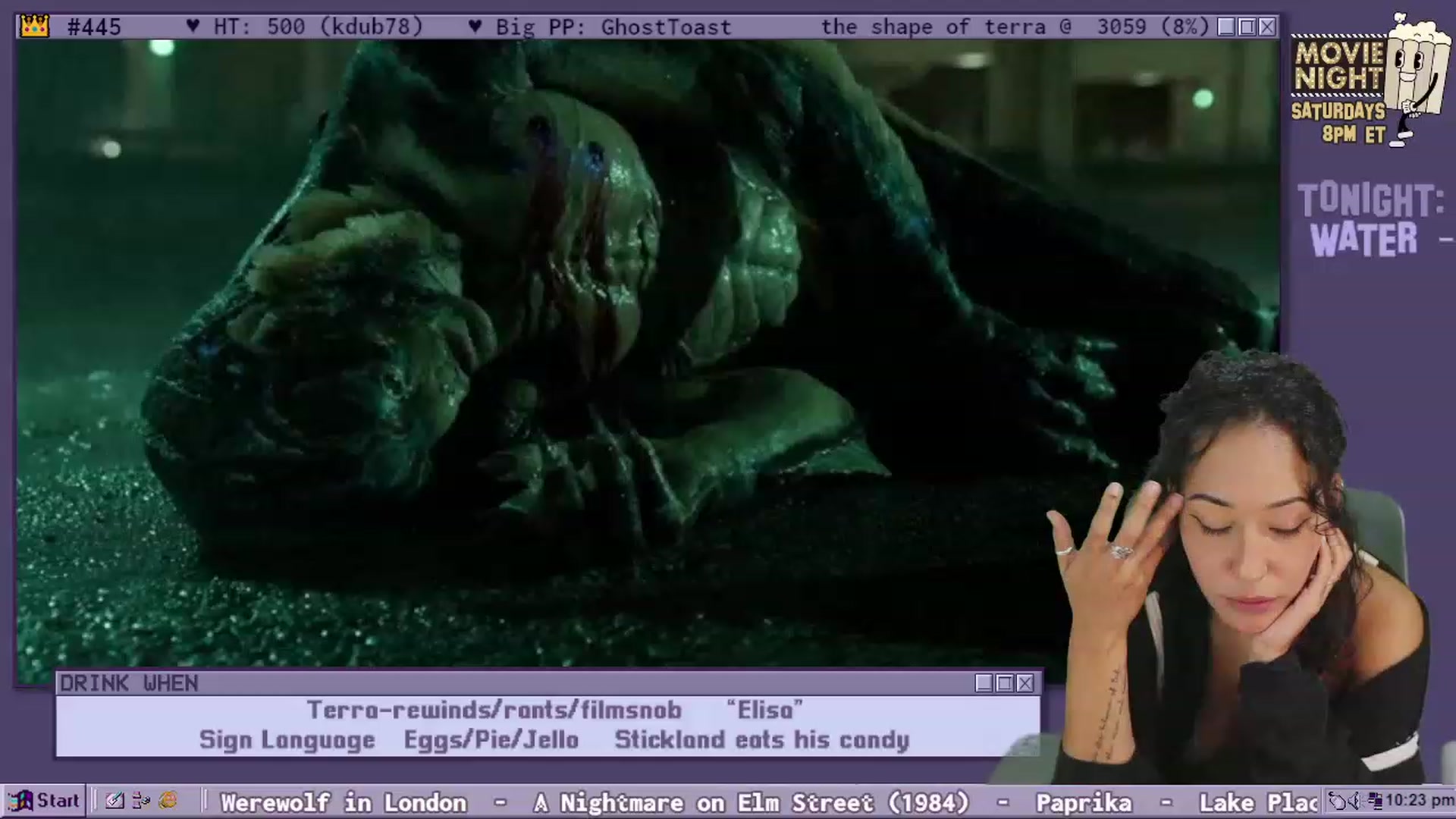Viewport: 1456px width, 819px height.
Task: Click the 10:23 pm taskbar clock
Action: (1420, 801)
